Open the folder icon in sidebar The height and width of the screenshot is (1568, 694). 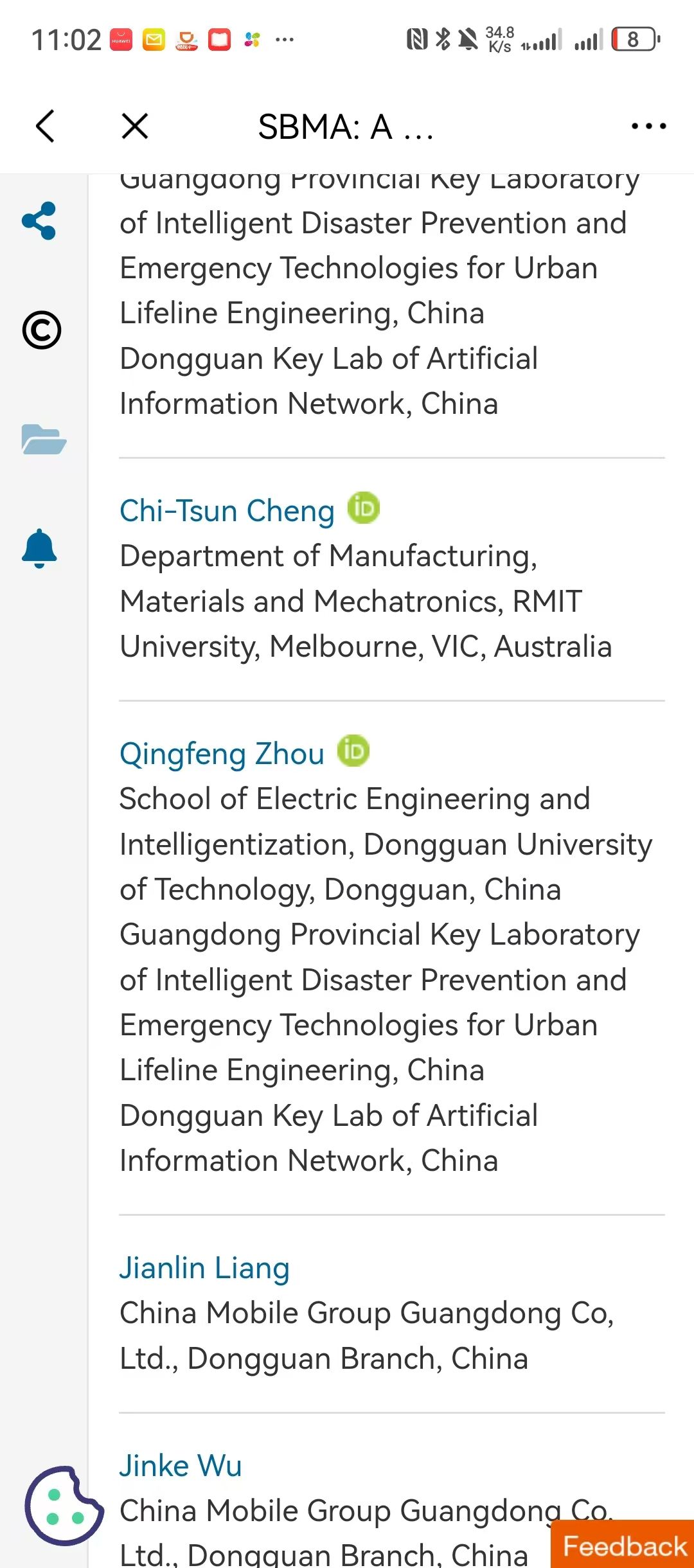[43, 440]
